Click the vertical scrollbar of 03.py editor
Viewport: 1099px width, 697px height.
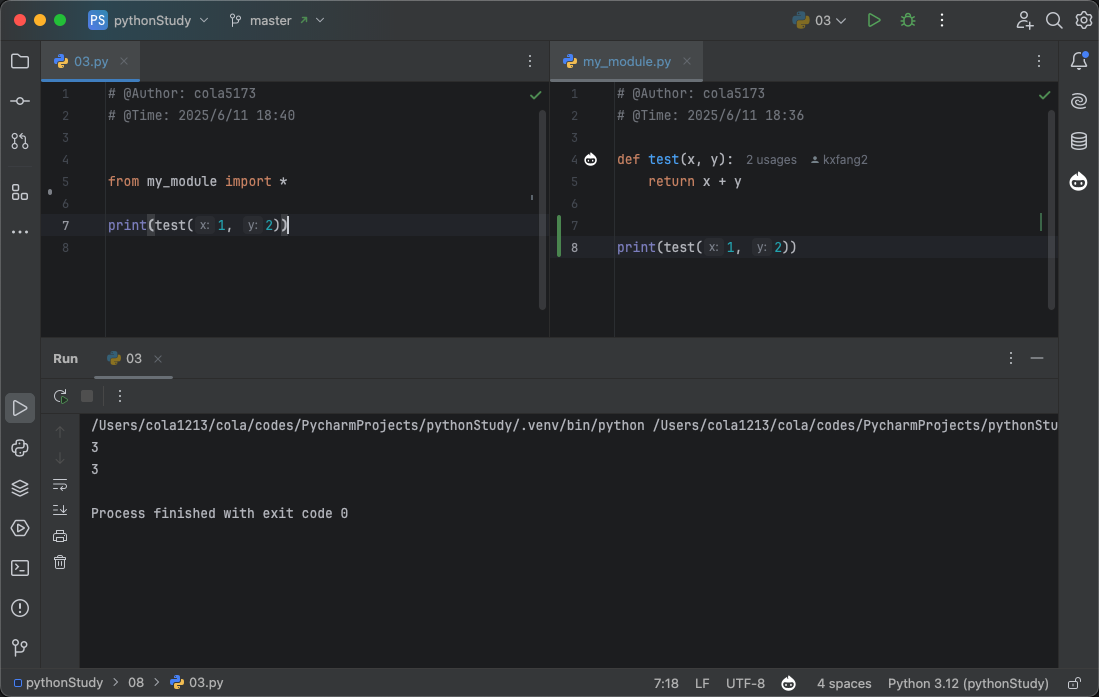click(542, 209)
